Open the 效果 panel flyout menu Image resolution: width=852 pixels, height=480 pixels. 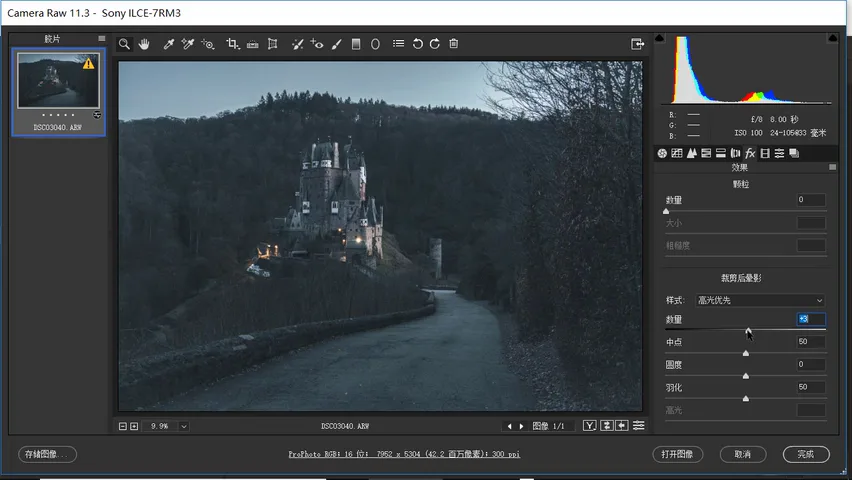[x=832, y=167]
